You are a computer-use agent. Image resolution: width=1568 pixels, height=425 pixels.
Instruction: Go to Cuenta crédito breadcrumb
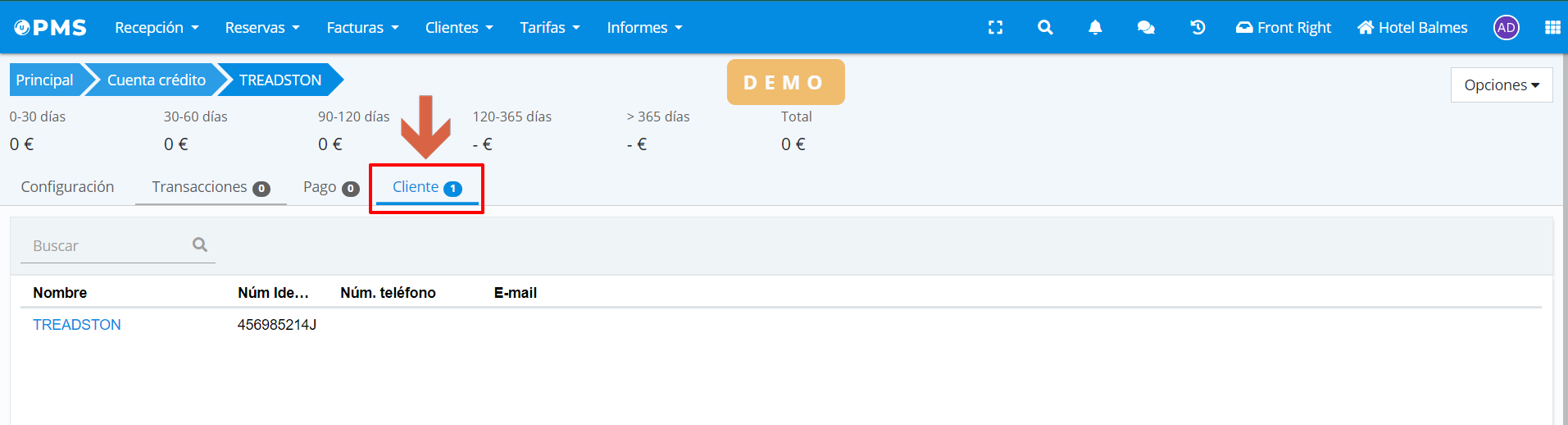click(156, 80)
